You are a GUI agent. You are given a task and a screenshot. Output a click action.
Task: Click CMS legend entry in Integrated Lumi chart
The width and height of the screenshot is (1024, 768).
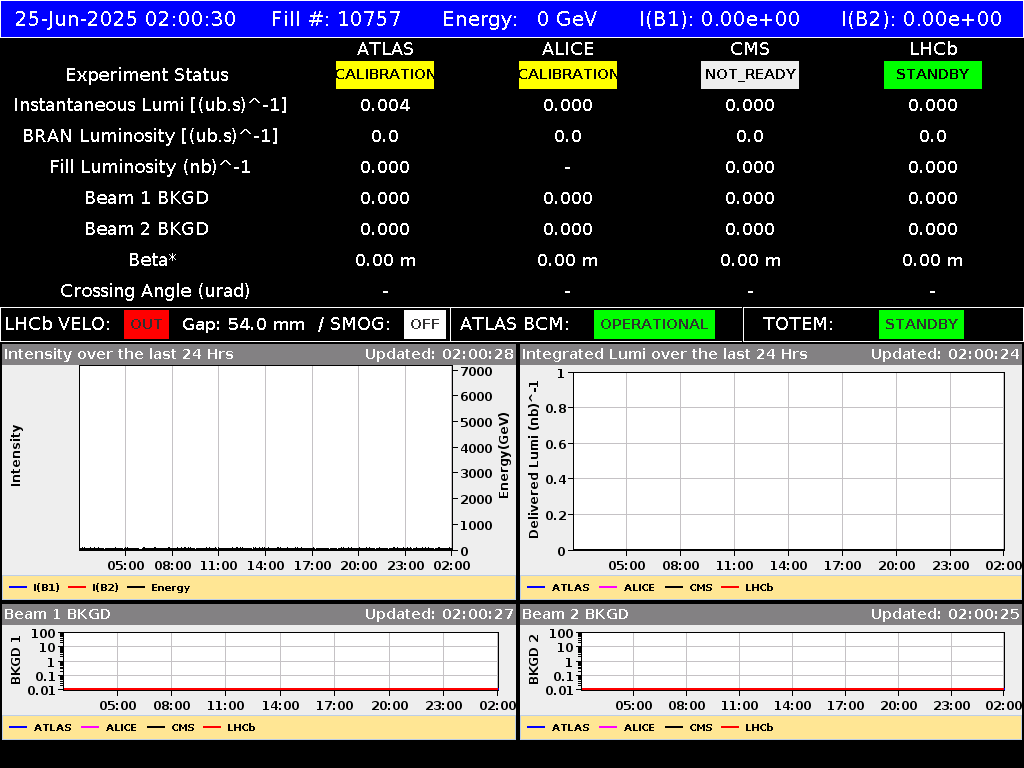[688, 588]
